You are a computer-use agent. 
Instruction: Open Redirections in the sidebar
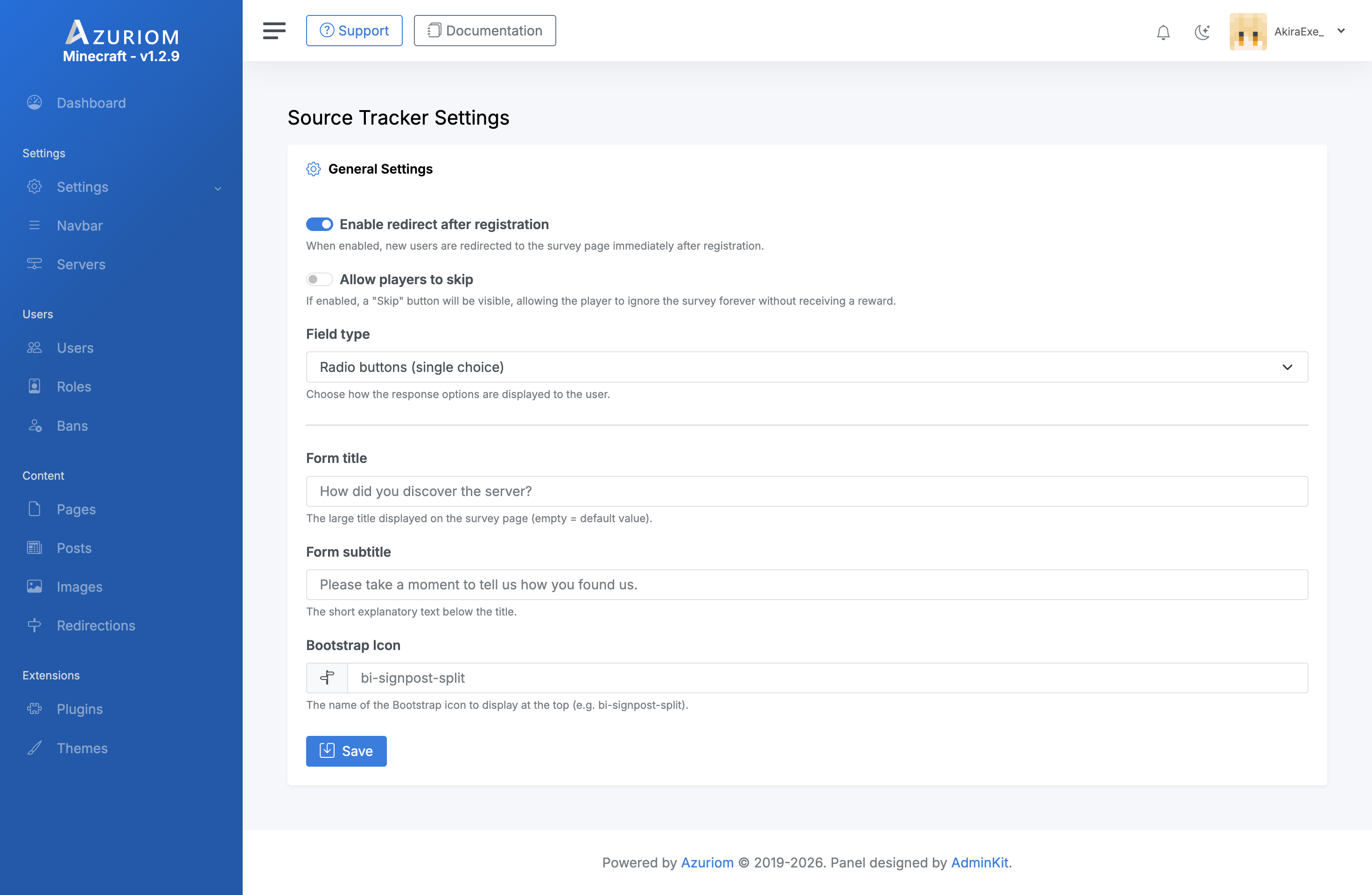point(96,625)
